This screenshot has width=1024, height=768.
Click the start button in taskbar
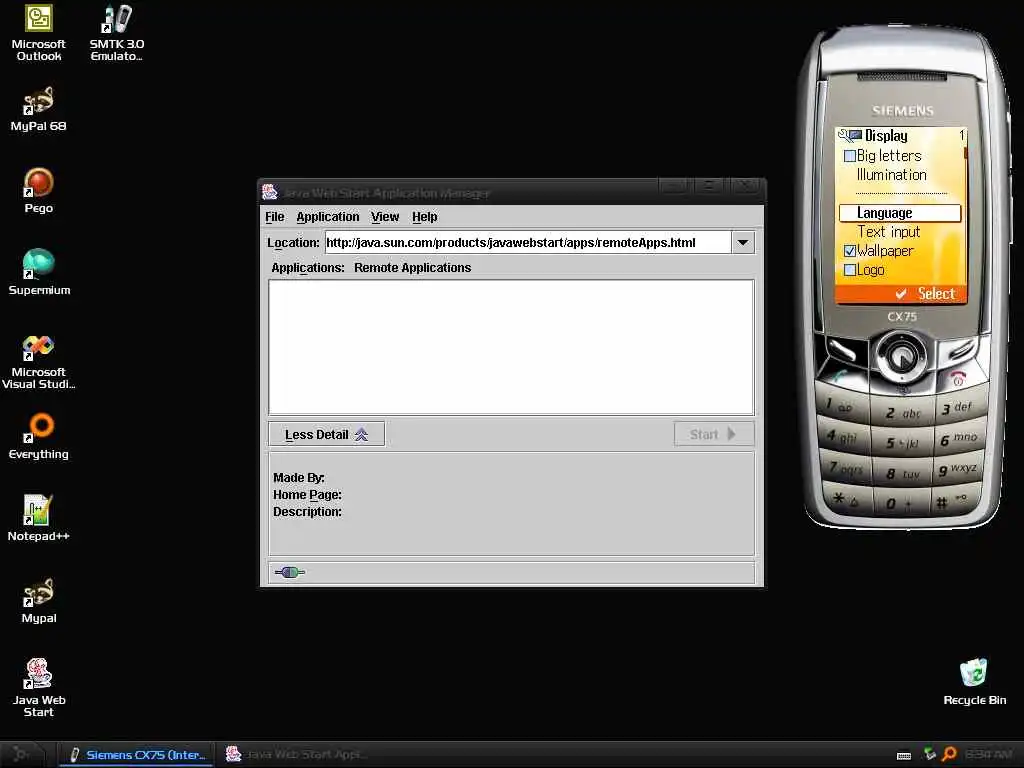click(x=22, y=754)
